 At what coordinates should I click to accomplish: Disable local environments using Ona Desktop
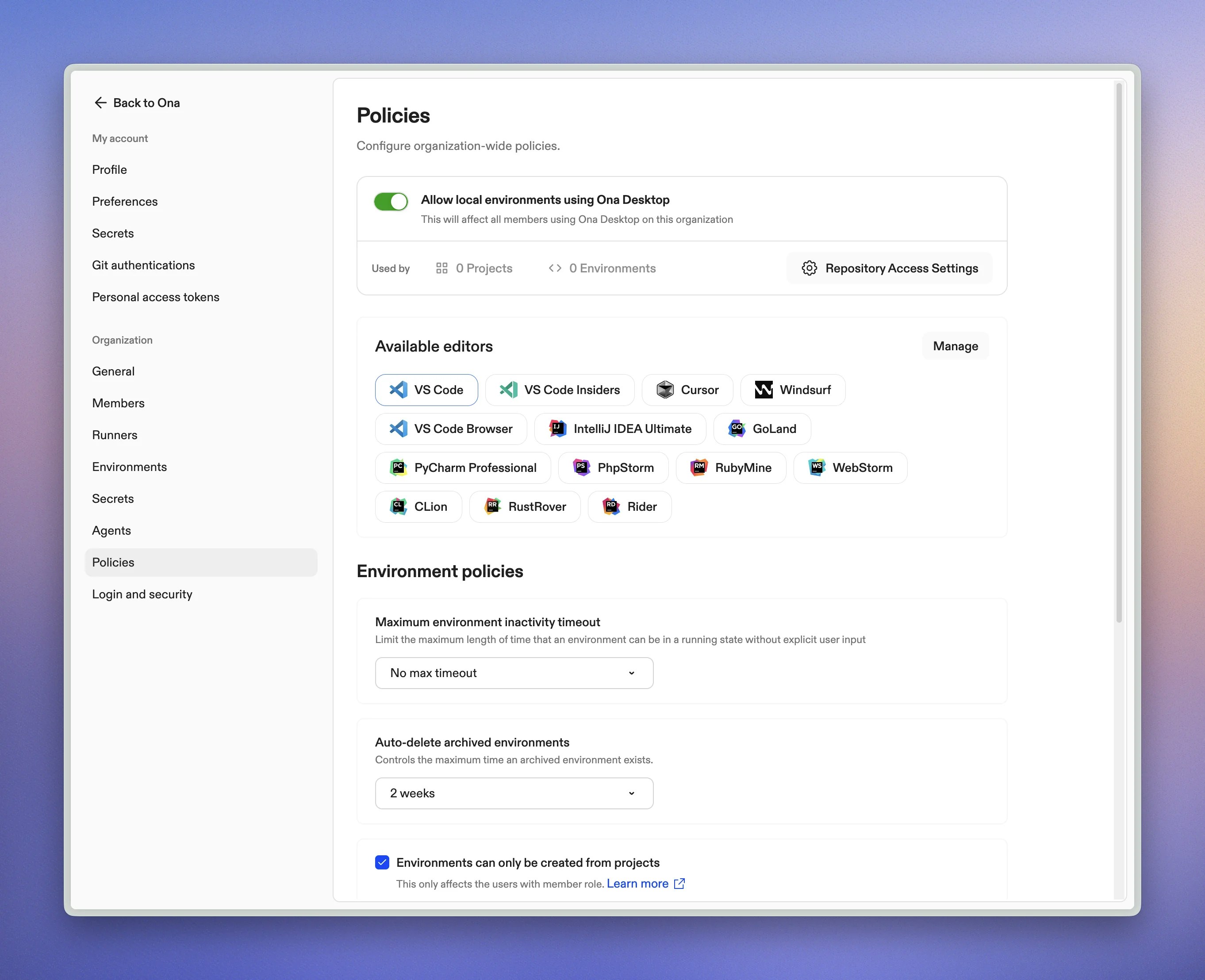click(x=391, y=202)
